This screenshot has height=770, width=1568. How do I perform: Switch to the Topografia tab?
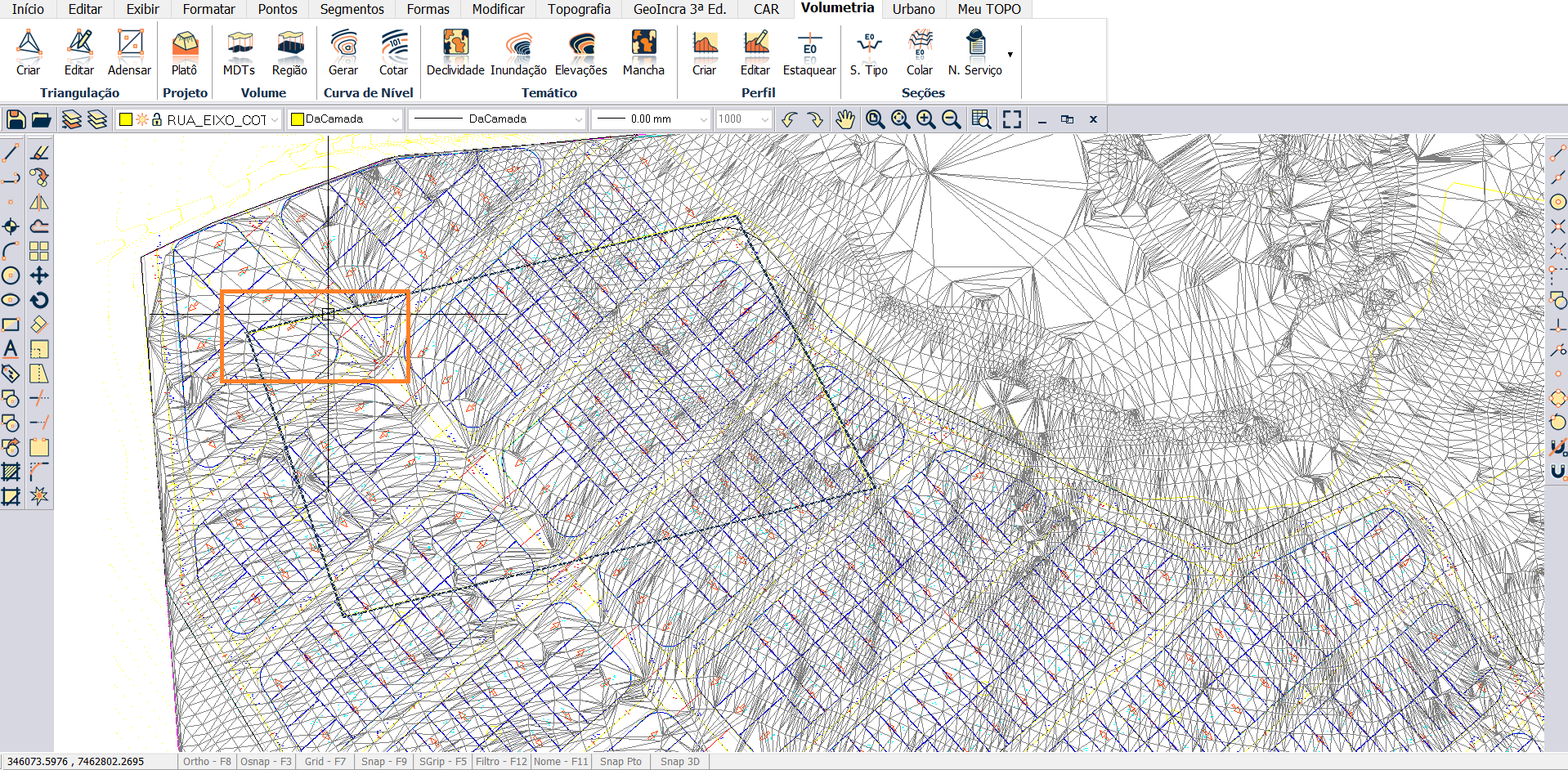click(579, 9)
